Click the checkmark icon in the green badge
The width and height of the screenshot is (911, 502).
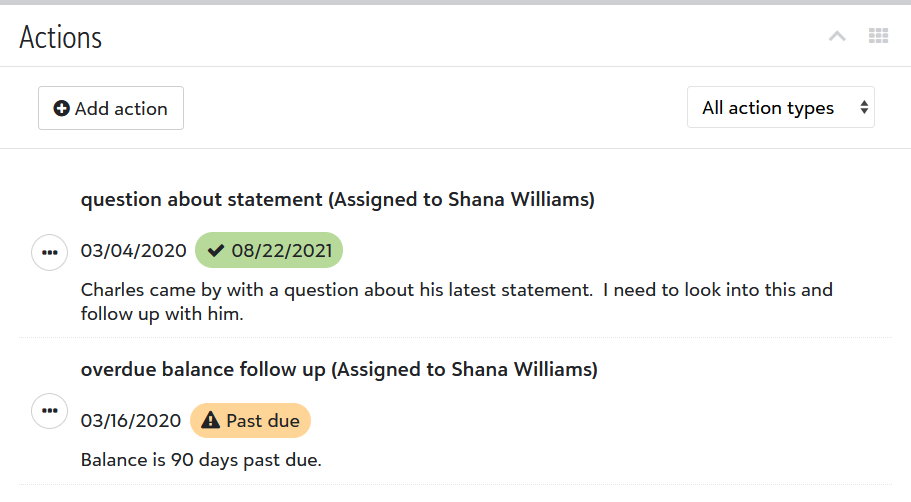(216, 250)
